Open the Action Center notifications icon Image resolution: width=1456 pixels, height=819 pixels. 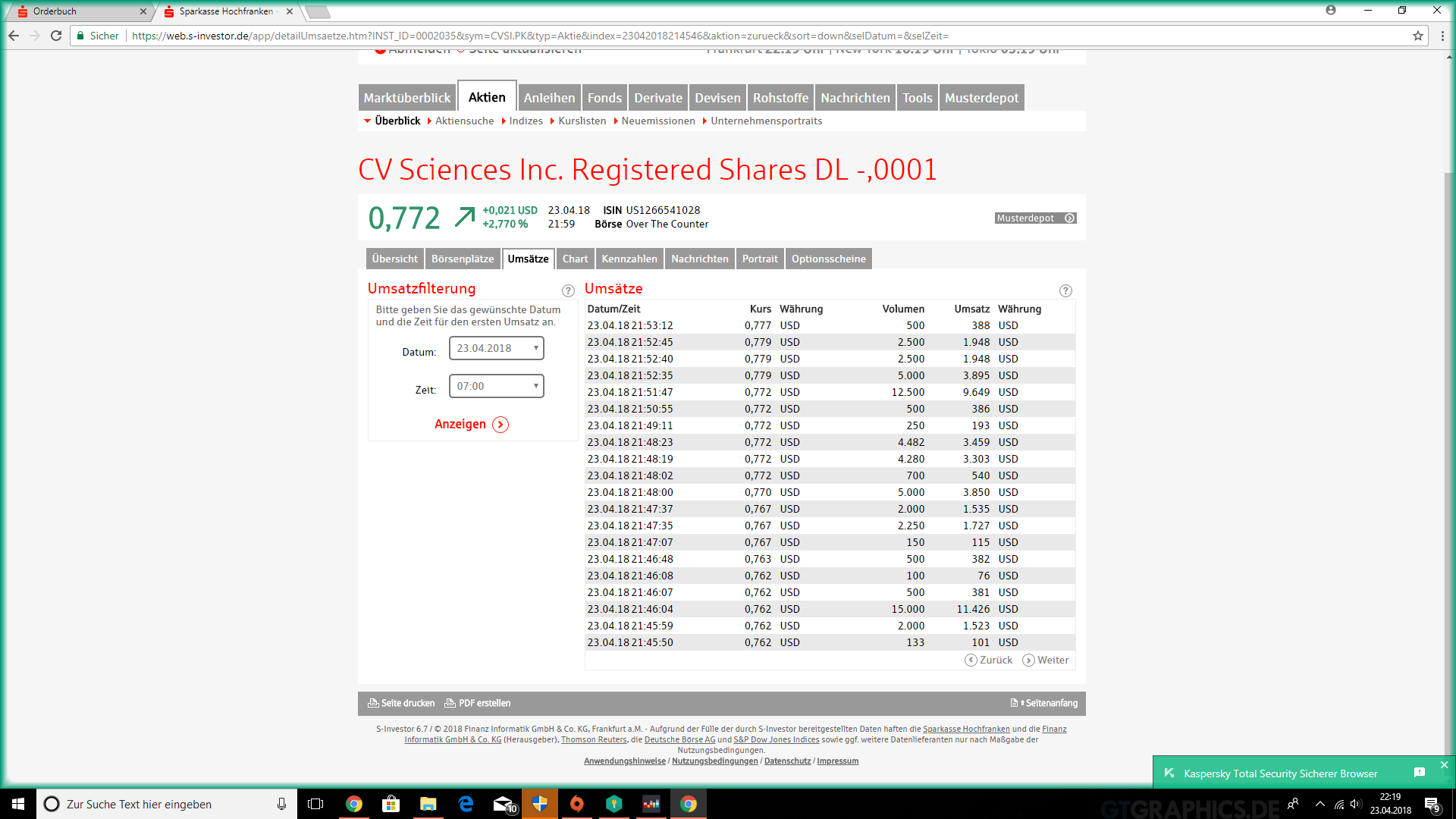click(1432, 805)
